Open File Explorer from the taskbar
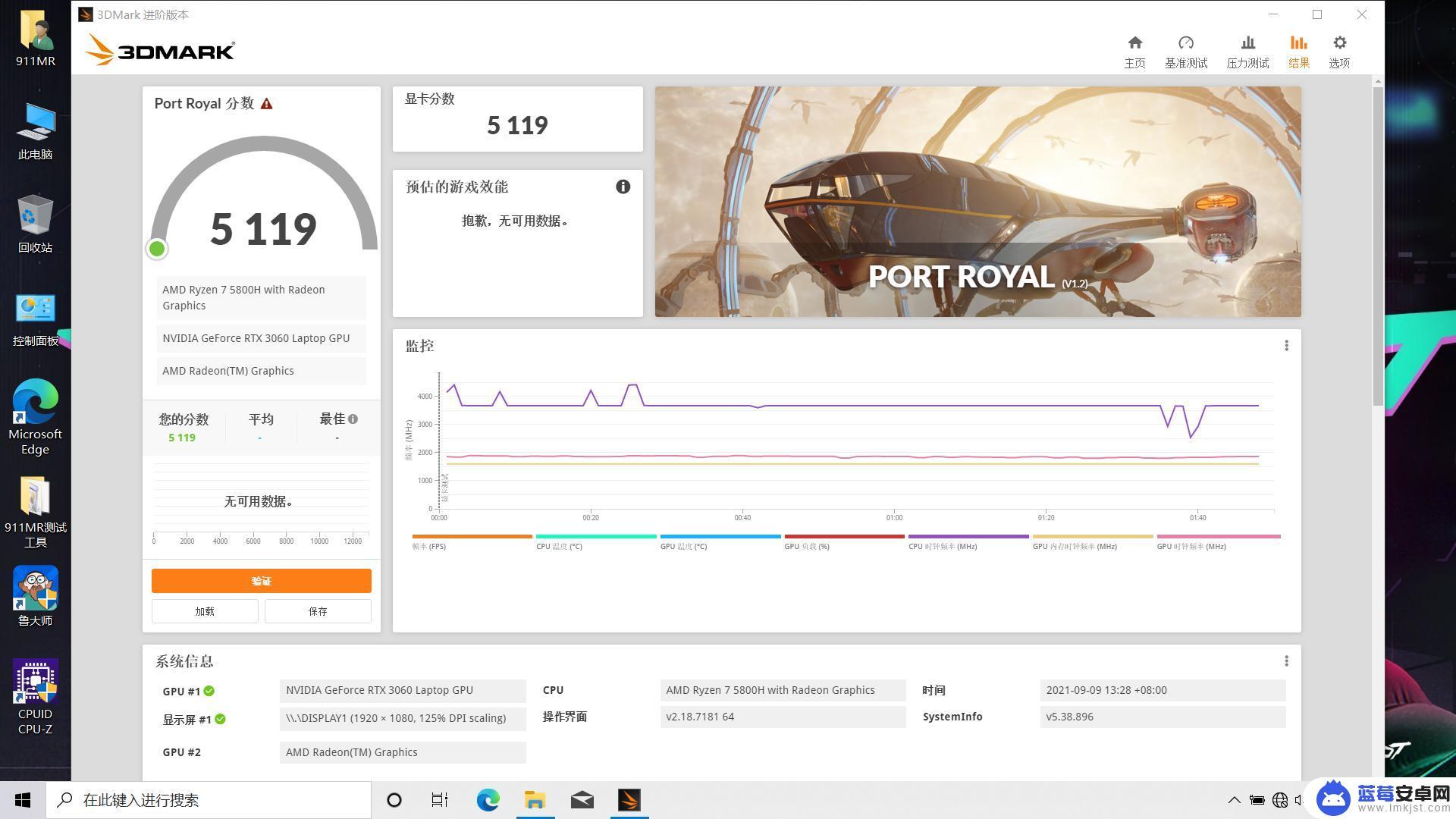This screenshot has width=1456, height=819. pyautogui.click(x=535, y=800)
